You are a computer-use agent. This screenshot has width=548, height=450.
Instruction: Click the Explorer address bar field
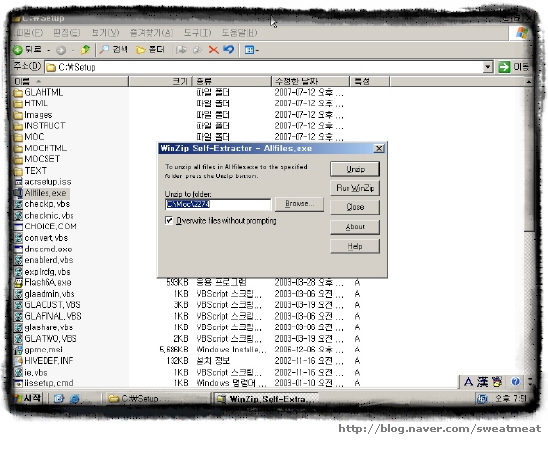coord(264,67)
